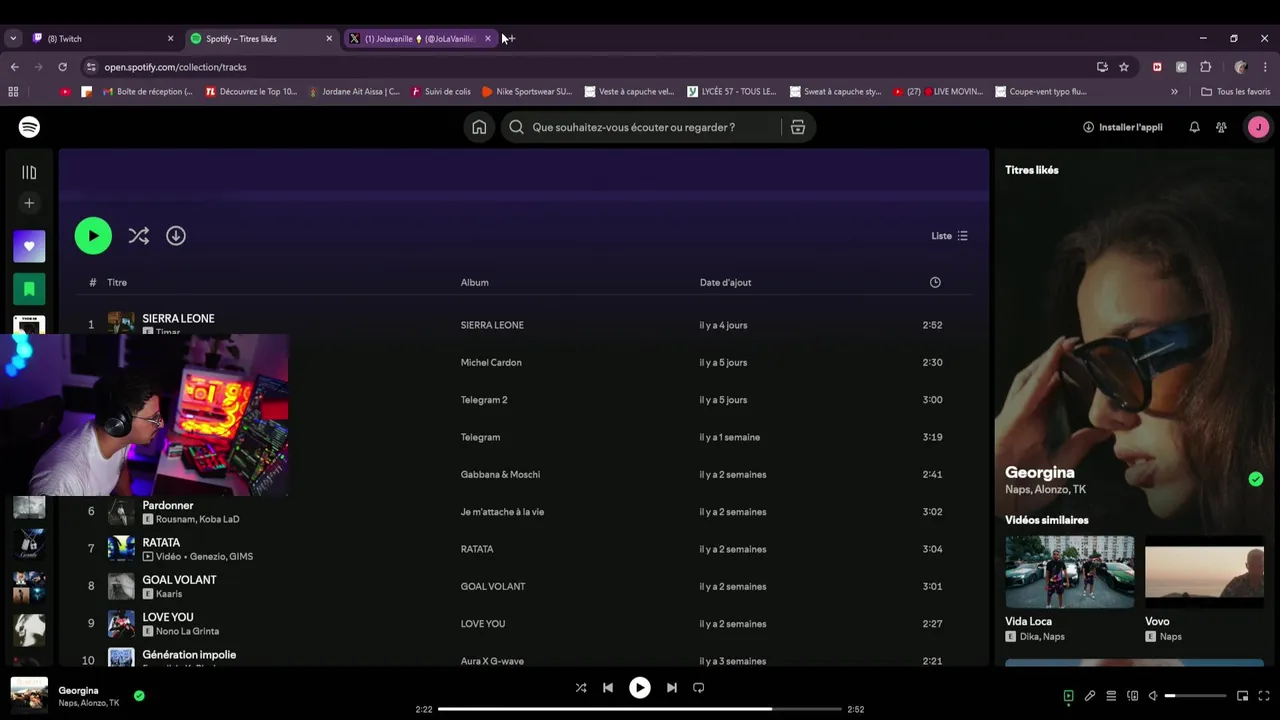The height and width of the screenshot is (720, 1280).
Task: Open lyrics microphone icon
Action: (x=1090, y=696)
